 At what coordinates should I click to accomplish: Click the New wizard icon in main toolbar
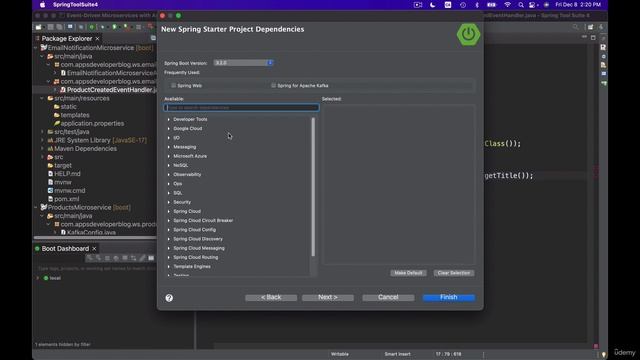(x=38, y=27)
